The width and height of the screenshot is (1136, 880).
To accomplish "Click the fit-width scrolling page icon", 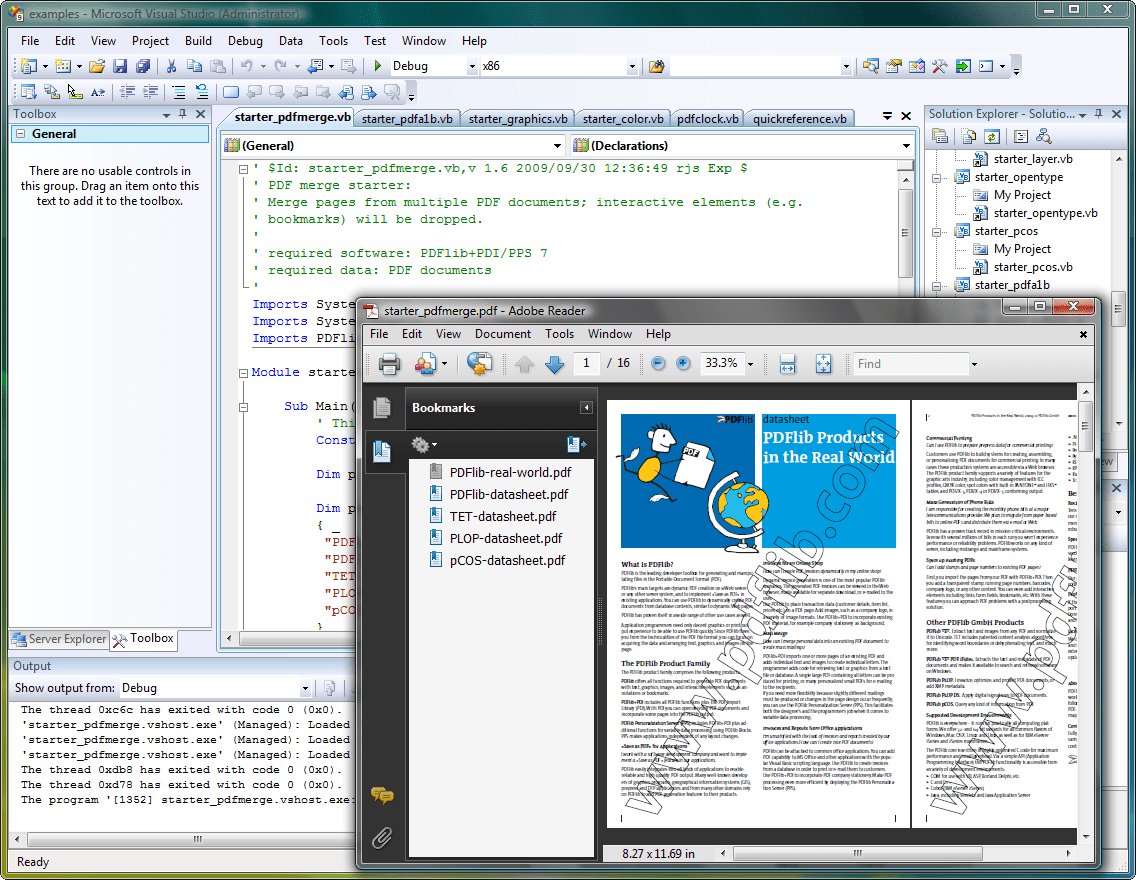I will [x=787, y=364].
